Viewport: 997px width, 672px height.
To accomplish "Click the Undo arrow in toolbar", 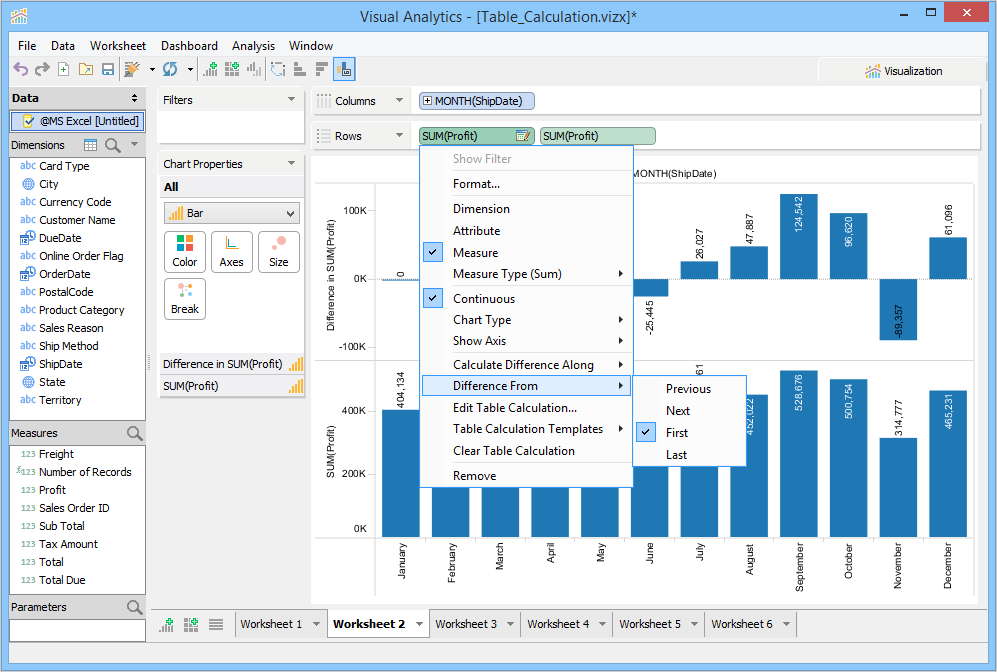I will tap(20, 69).
